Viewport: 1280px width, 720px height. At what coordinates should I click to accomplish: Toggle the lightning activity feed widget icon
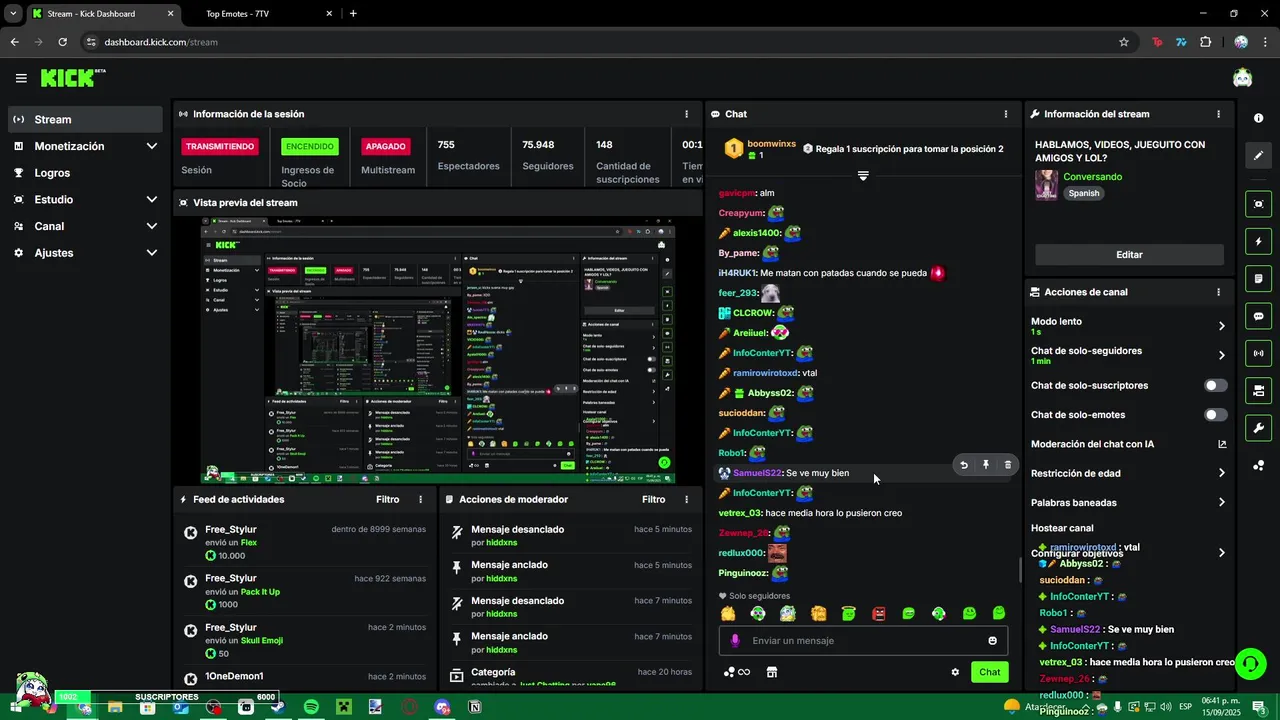[x=1258, y=241]
